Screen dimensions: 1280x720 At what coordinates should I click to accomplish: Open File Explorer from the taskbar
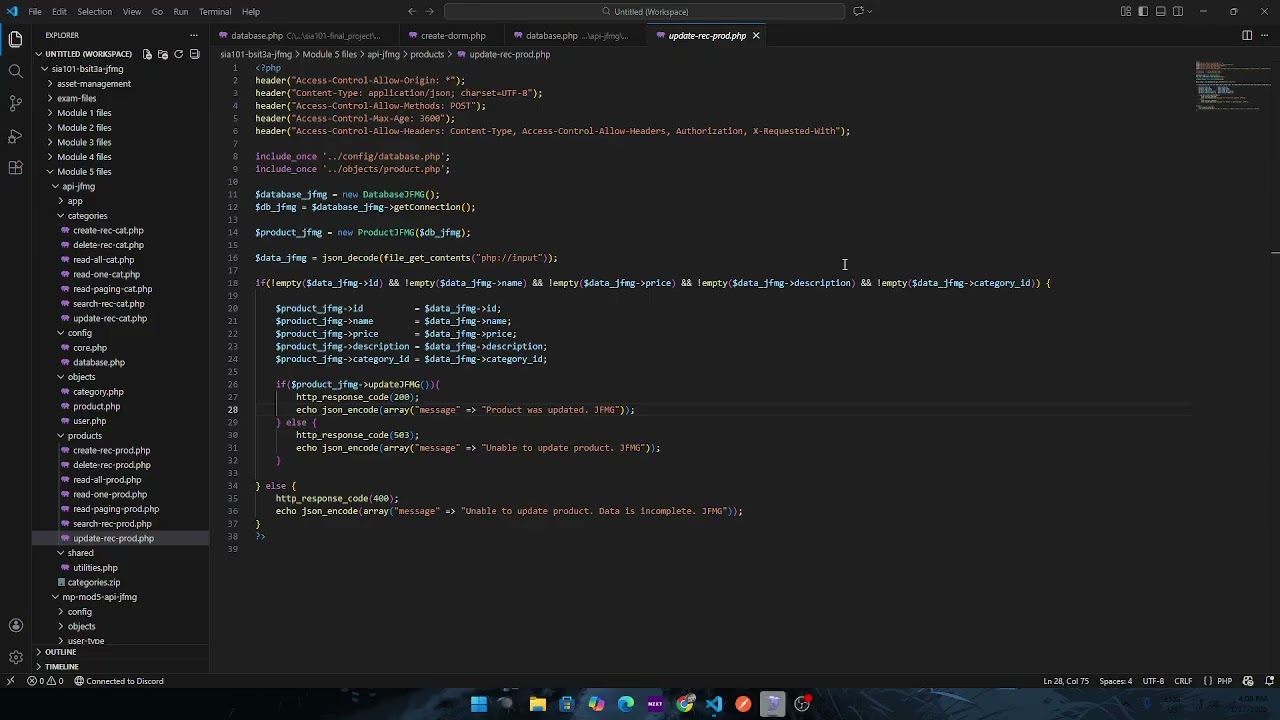click(538, 704)
